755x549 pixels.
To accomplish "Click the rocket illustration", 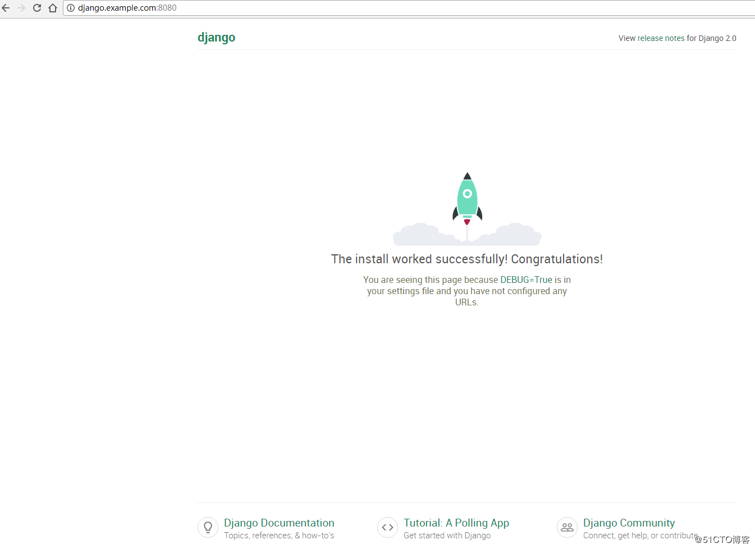I will (467, 209).
